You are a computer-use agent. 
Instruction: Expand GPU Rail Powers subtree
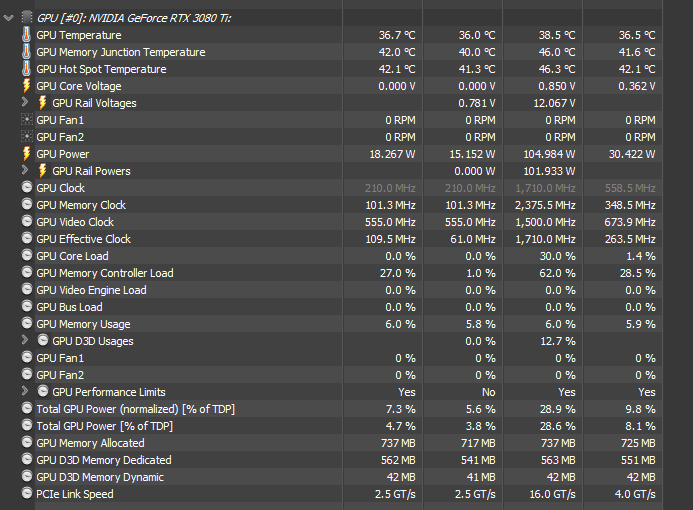[x=25, y=170]
